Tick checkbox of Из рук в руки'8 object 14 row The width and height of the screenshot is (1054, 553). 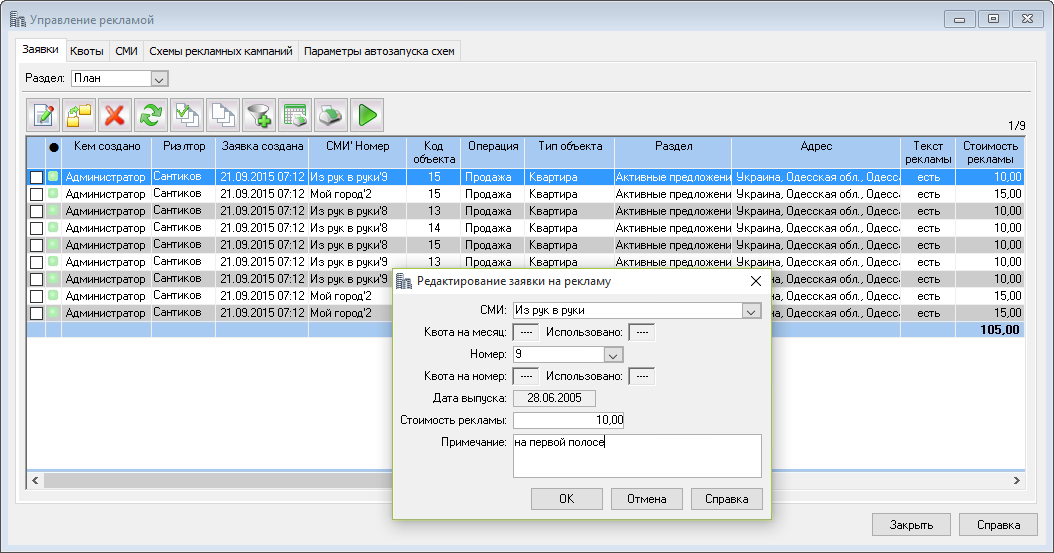pyautogui.click(x=36, y=228)
